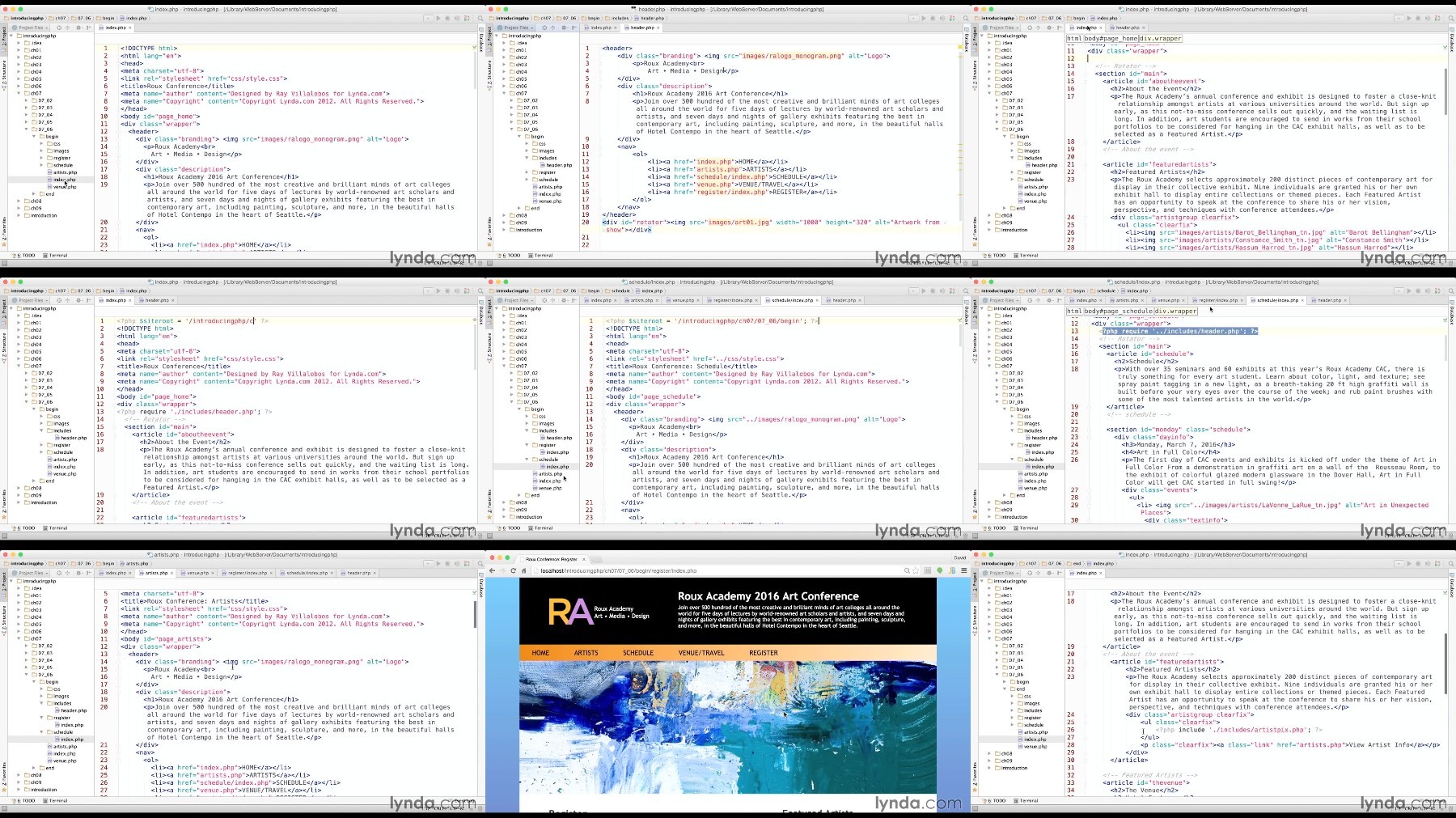Open run configuration dropdown in artists.php window

point(428,563)
